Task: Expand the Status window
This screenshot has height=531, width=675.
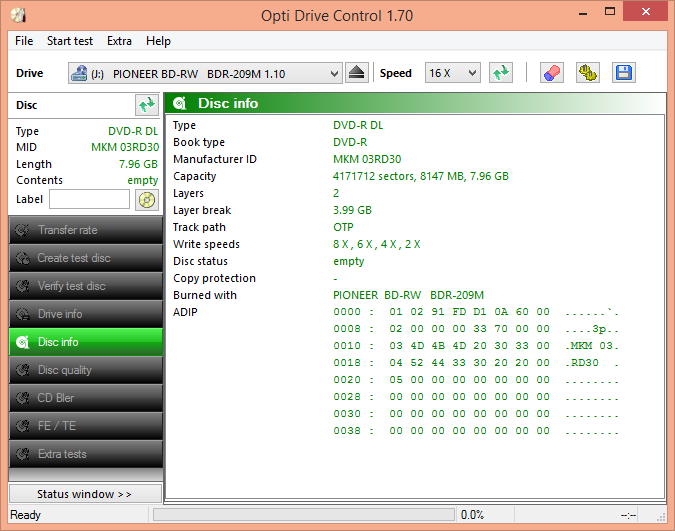Action: pyautogui.click(x=85, y=494)
